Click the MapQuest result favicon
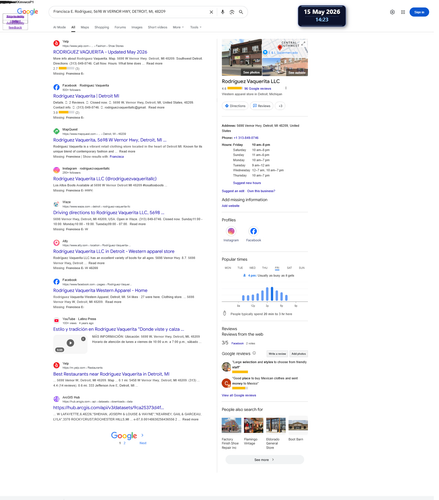439x500 pixels. point(56,131)
